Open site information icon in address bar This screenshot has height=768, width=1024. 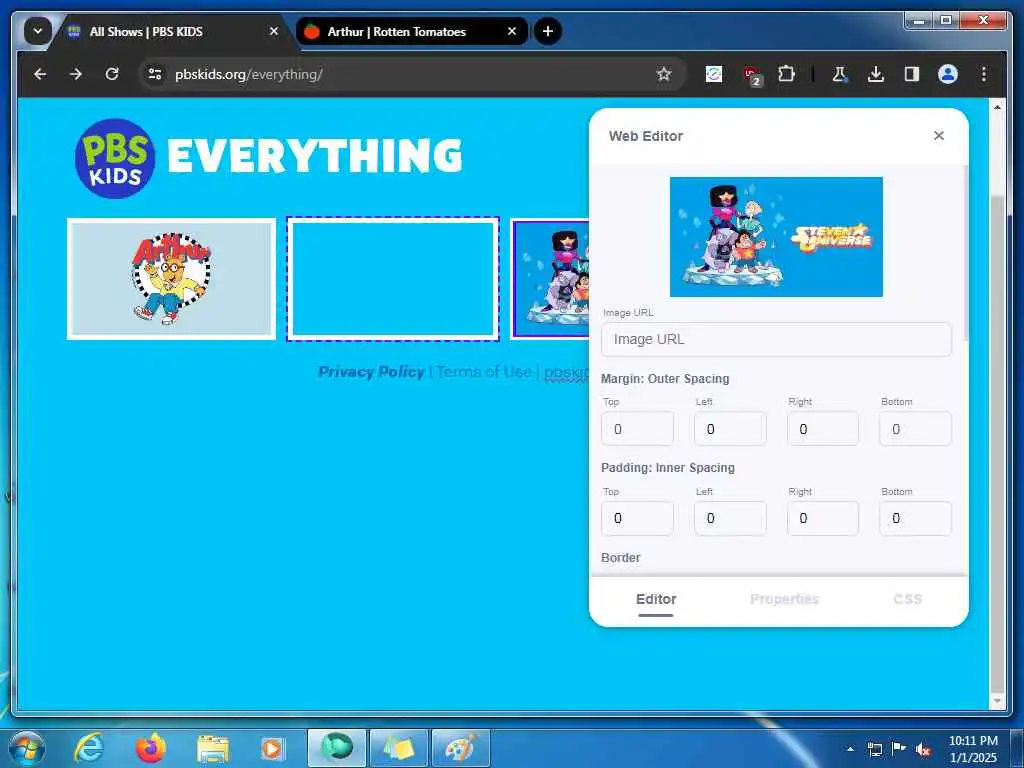point(155,74)
